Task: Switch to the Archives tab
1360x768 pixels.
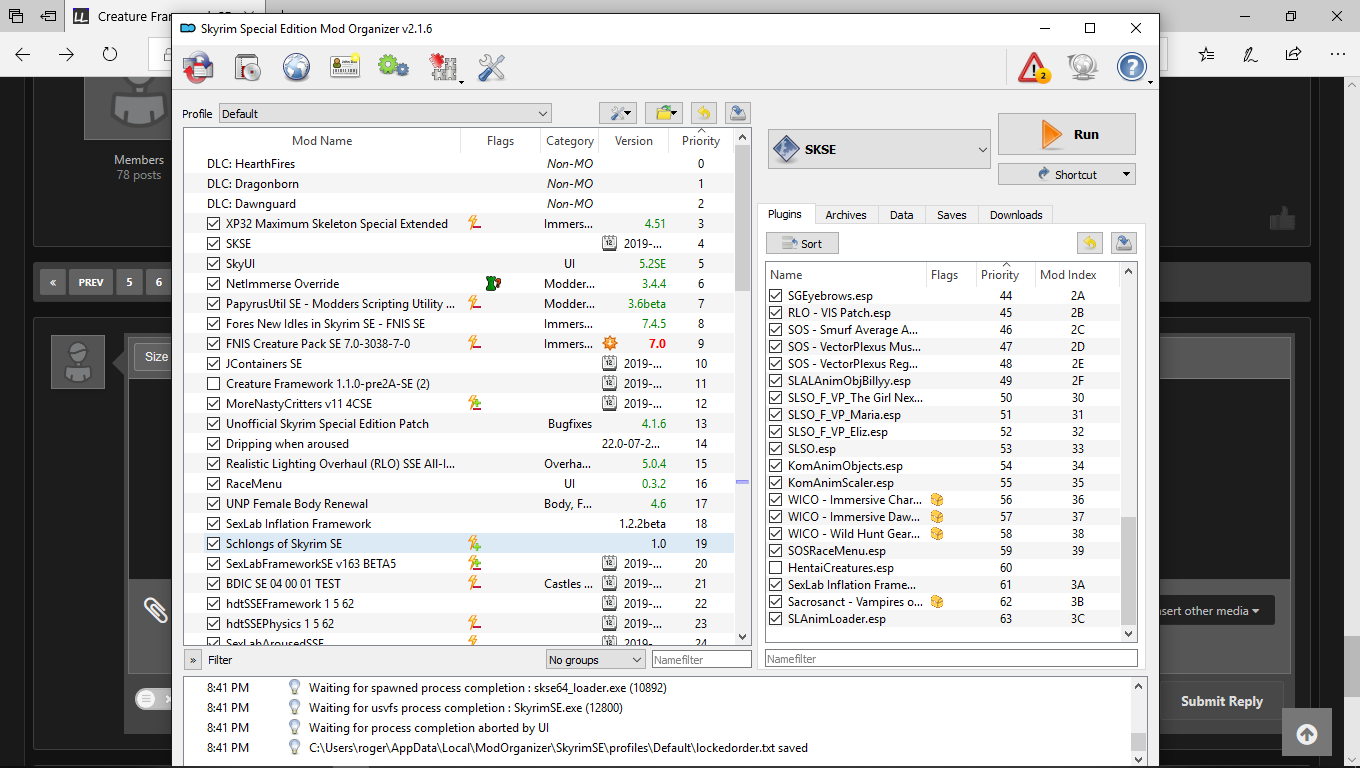Action: pos(846,215)
